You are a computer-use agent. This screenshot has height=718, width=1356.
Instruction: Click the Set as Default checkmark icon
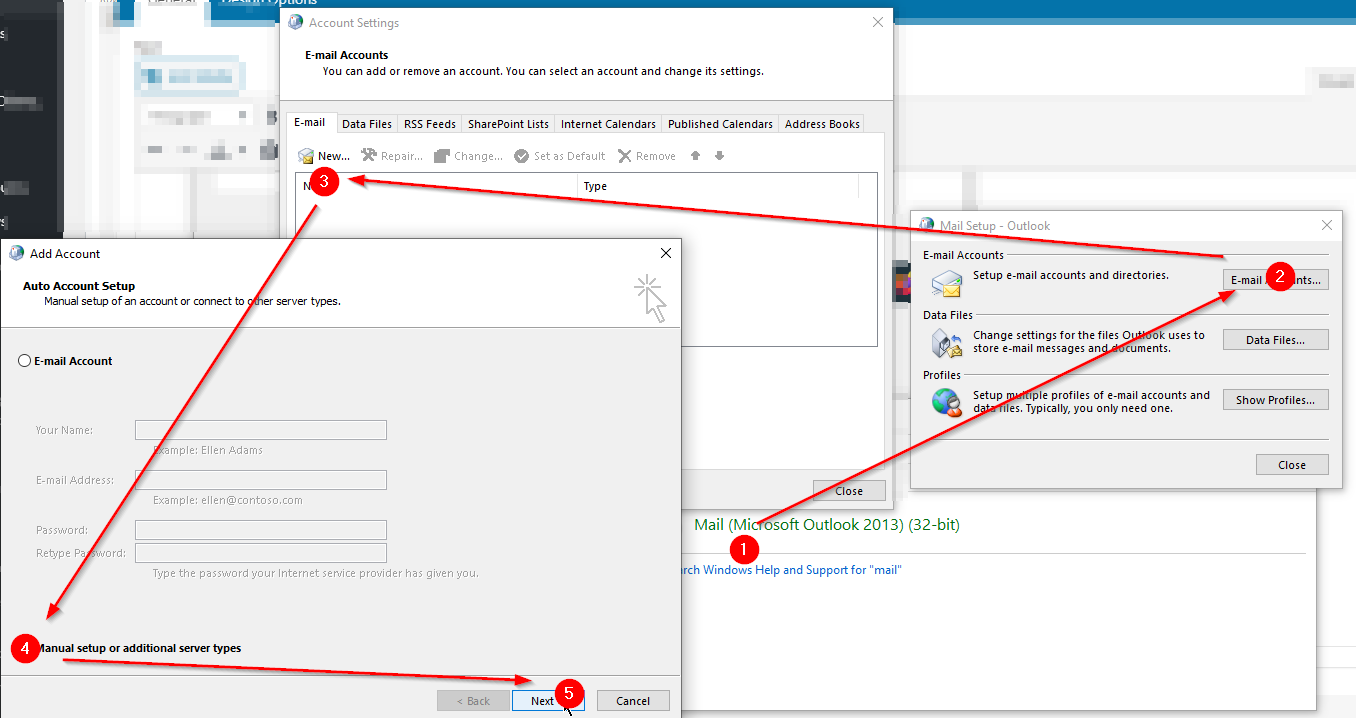coord(521,156)
